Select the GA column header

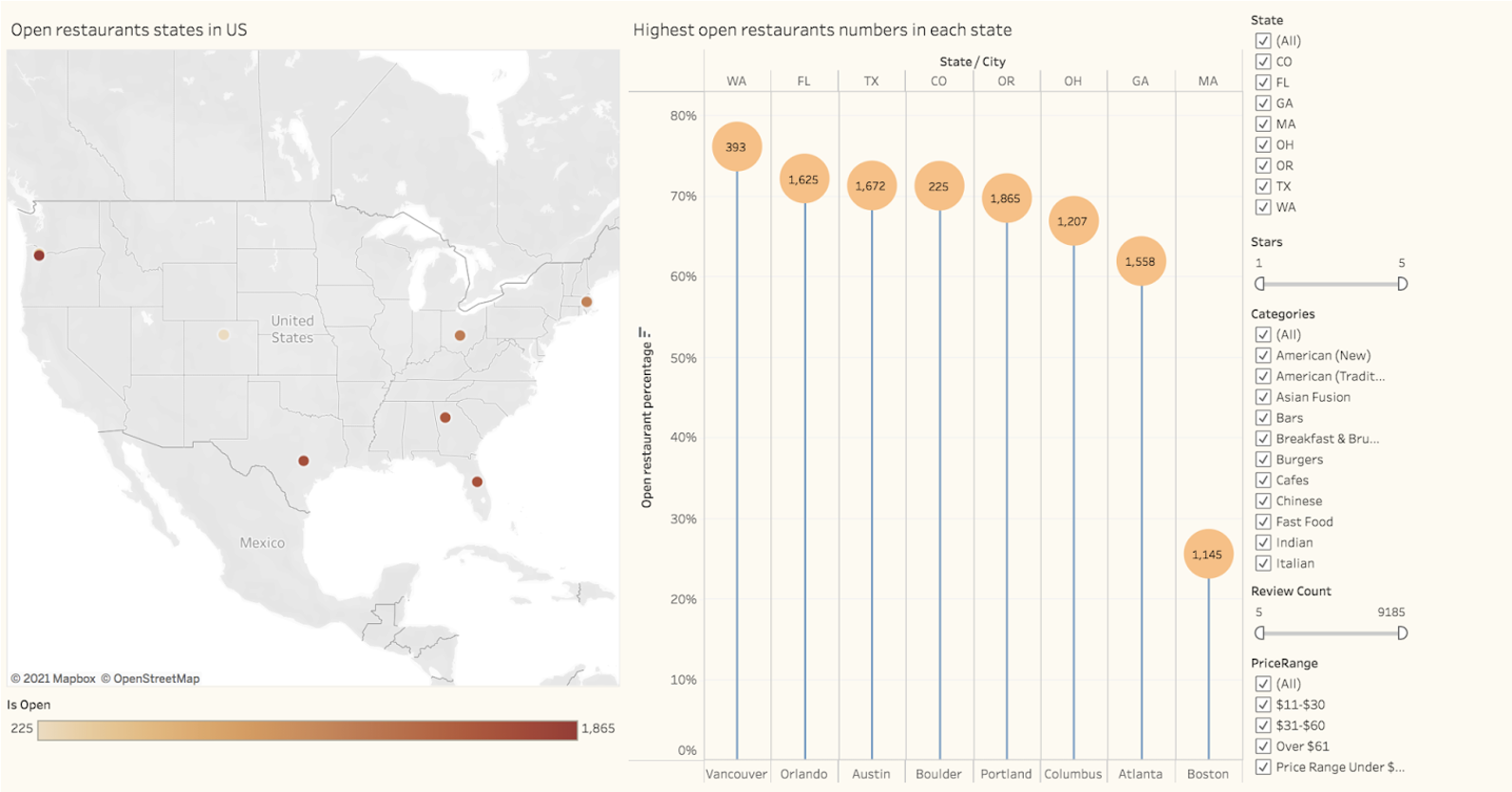(1141, 81)
